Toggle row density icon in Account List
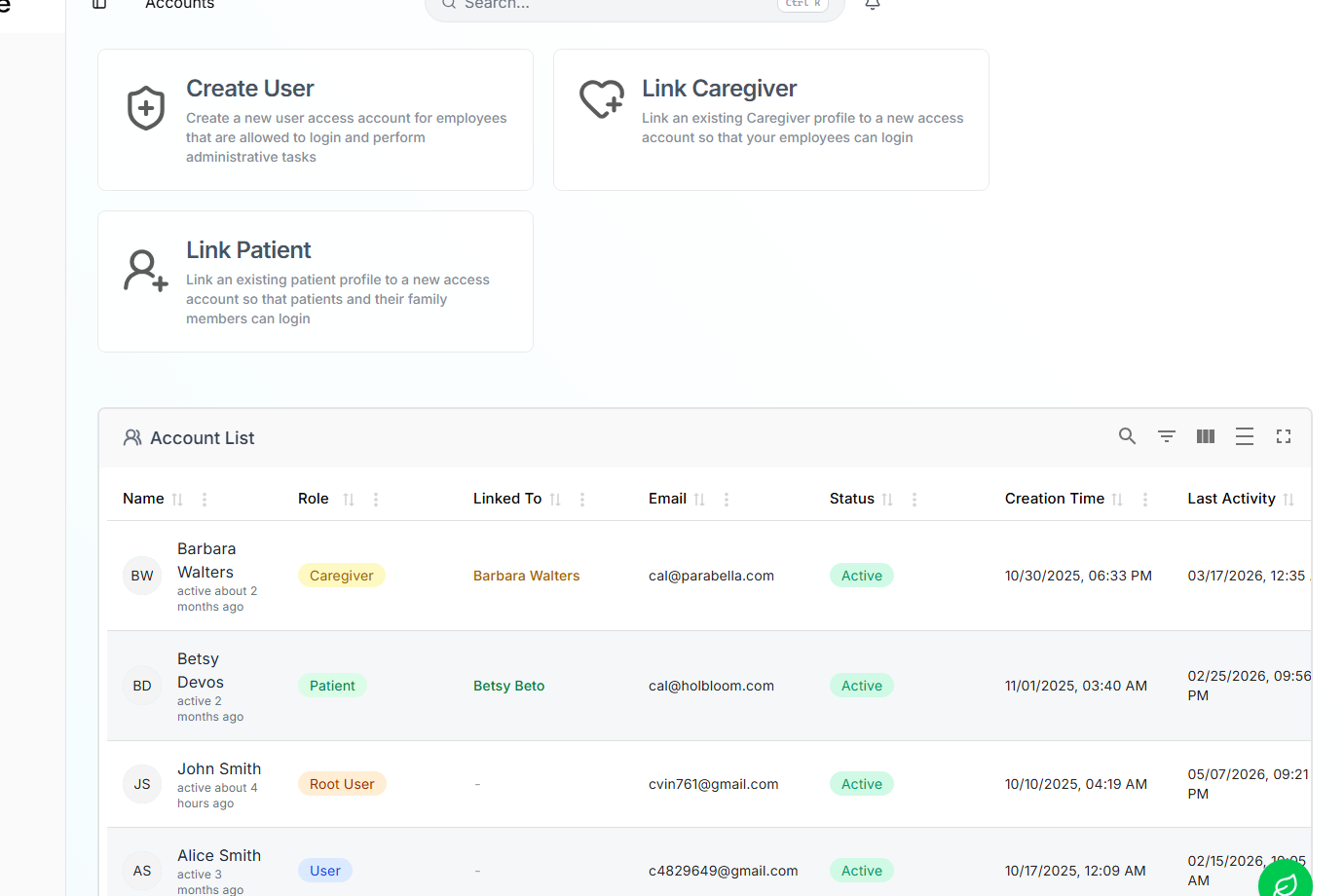1344x896 pixels. point(1245,436)
